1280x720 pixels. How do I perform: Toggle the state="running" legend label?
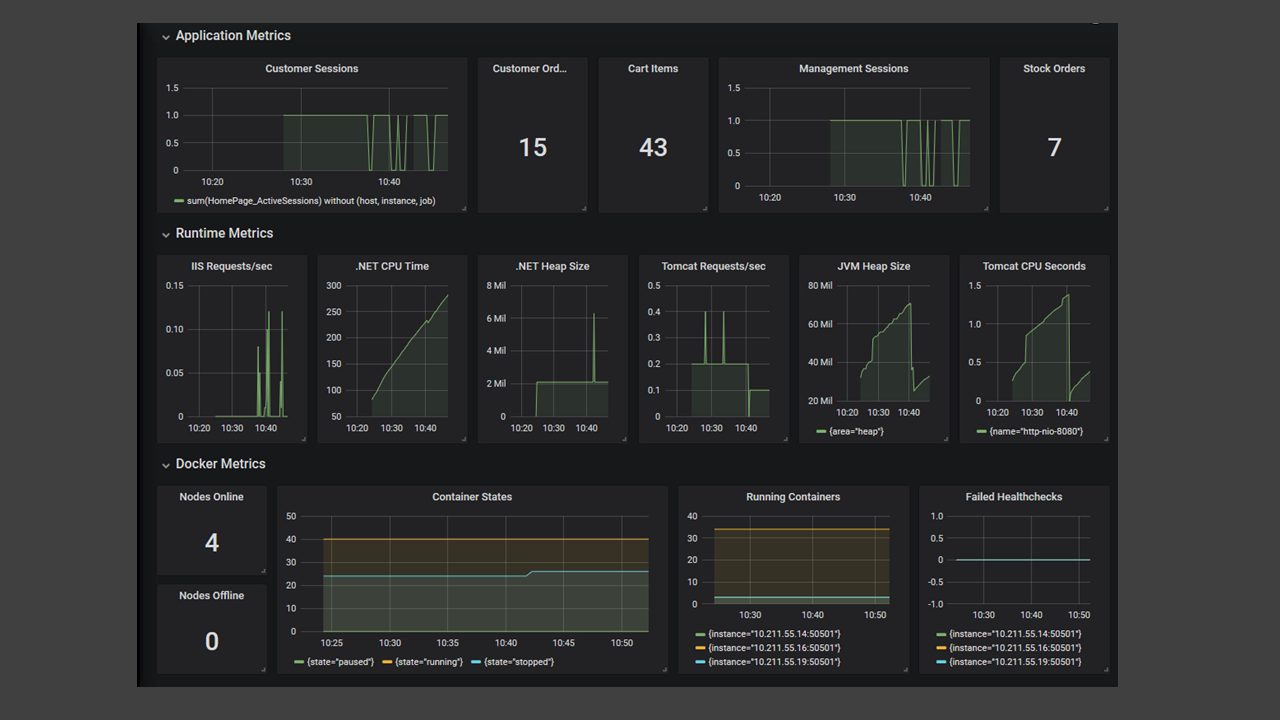click(429, 662)
